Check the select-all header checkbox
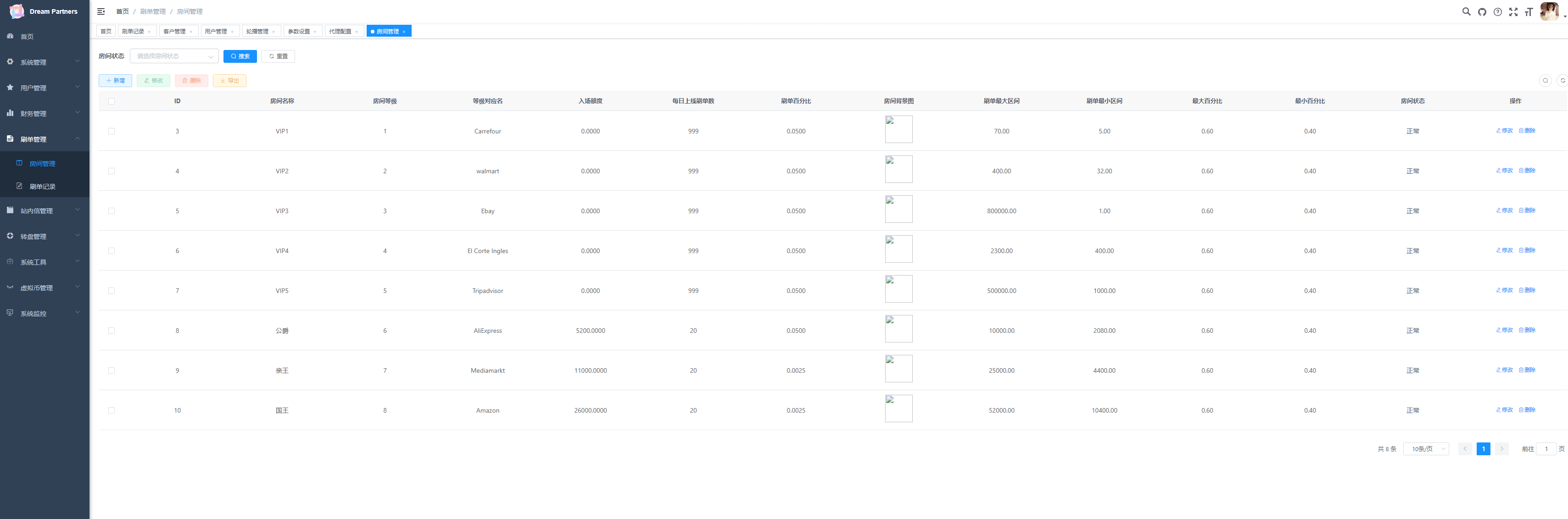Screen dimensions: 1568x519 coord(112,101)
